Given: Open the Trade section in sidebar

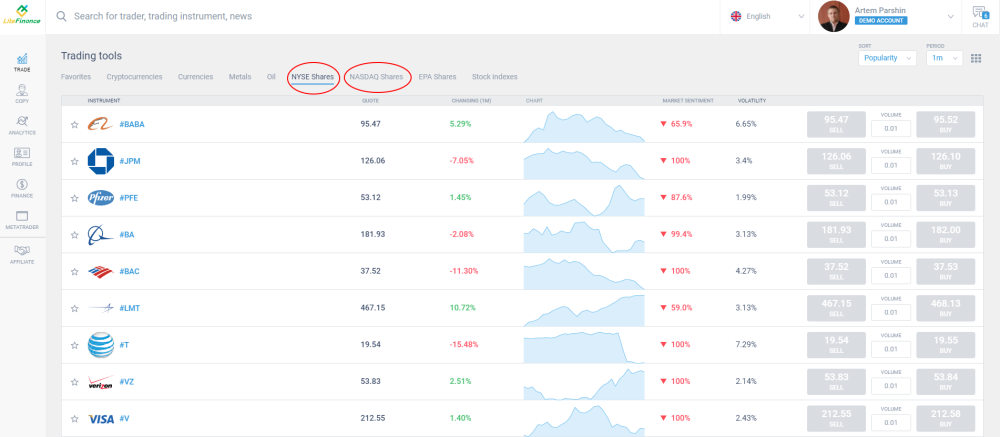Looking at the screenshot, I should tap(22, 63).
